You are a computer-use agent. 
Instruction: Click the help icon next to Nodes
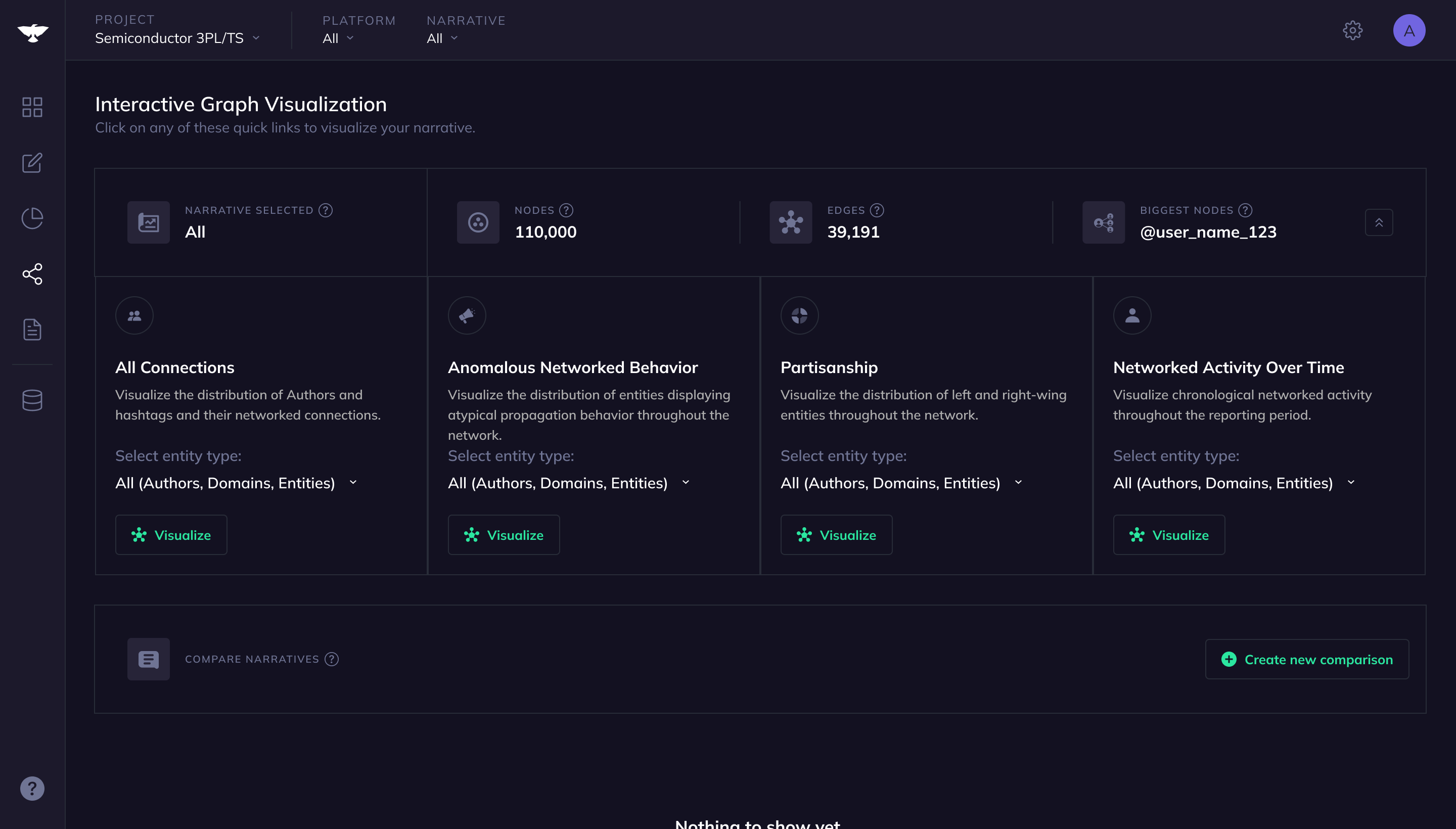(566, 210)
